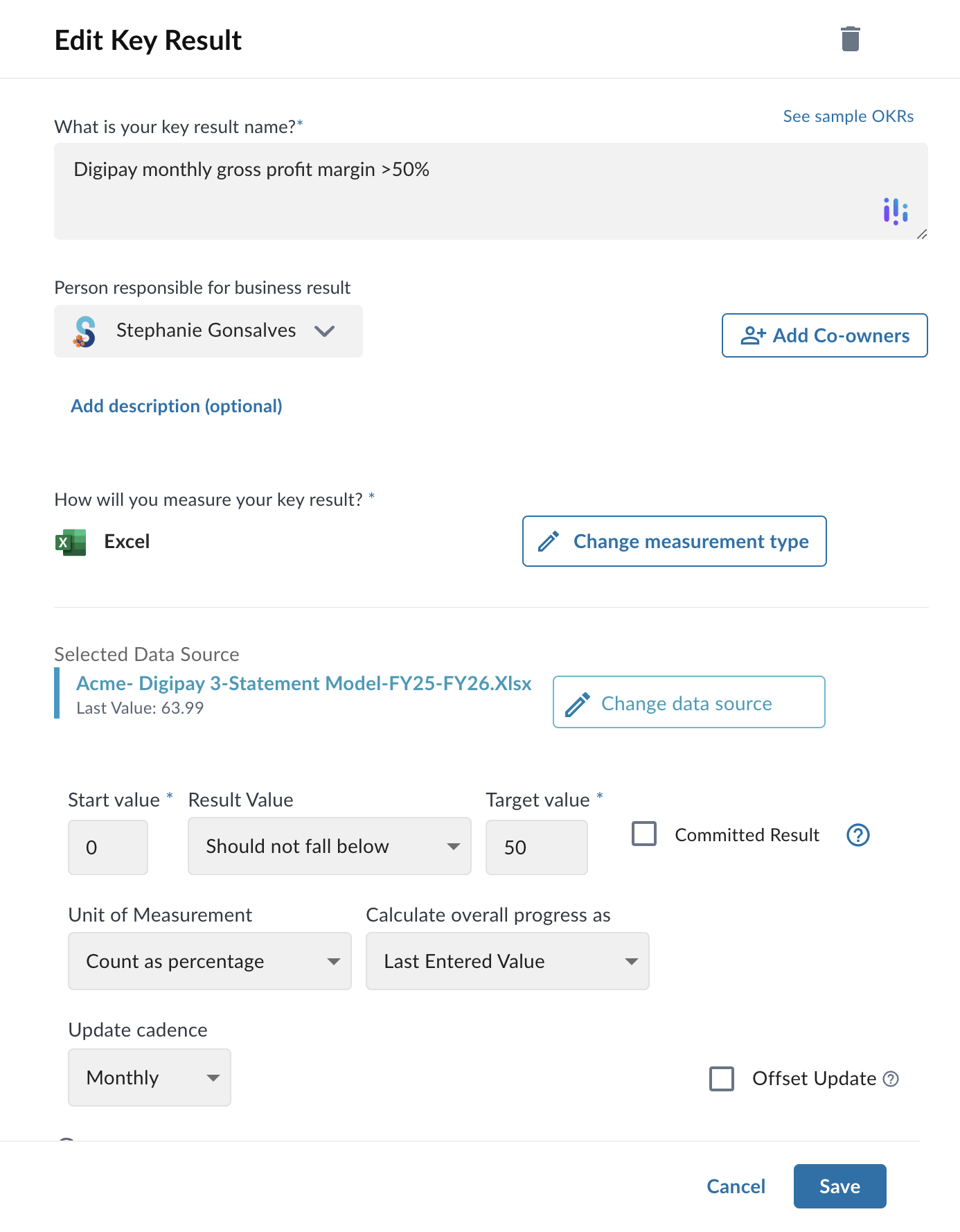Image resolution: width=960 pixels, height=1232 pixels.
Task: Click the AI assistant icon in name field
Action: tap(896, 211)
